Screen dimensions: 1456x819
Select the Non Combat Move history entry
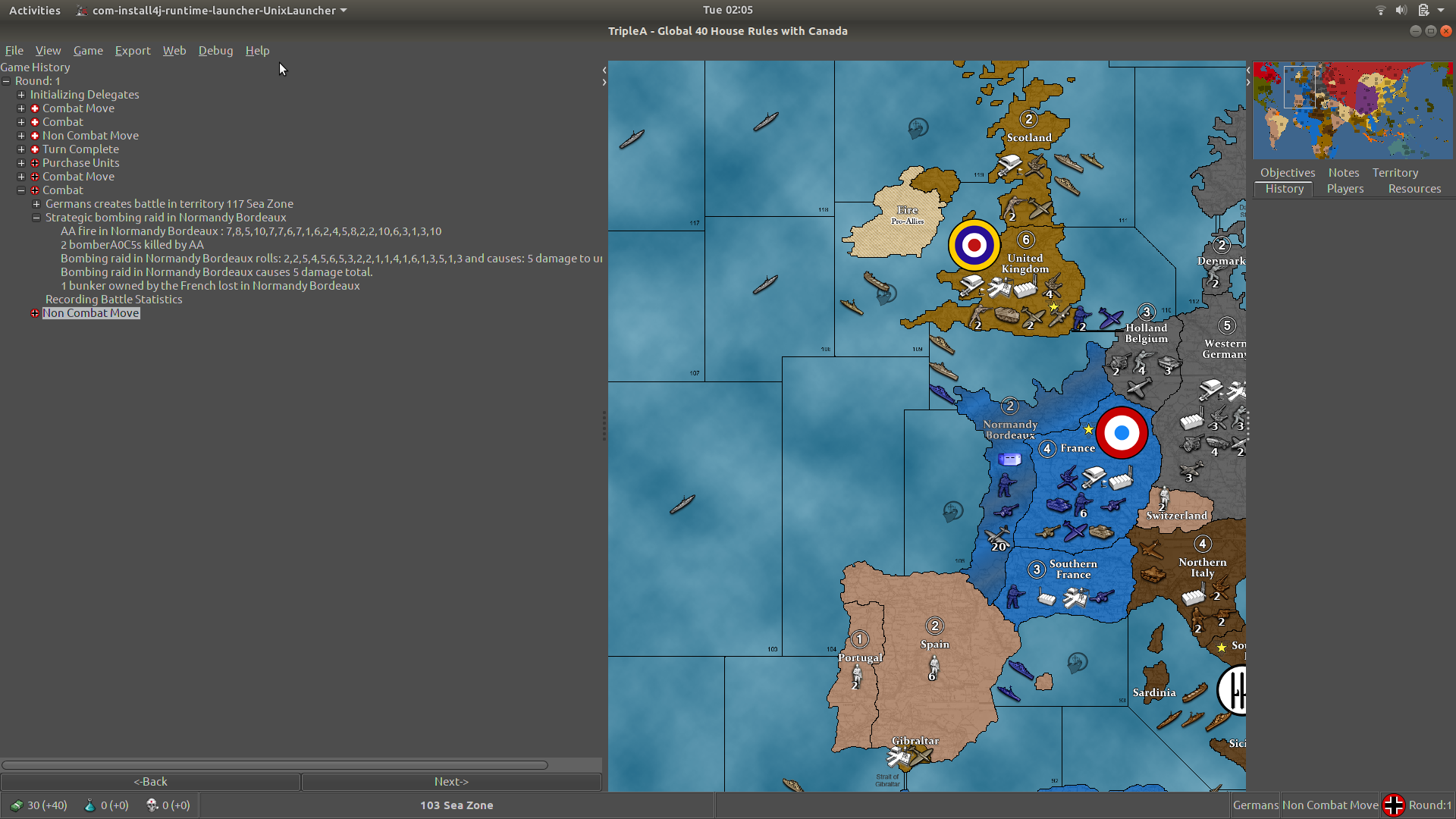pos(91,313)
